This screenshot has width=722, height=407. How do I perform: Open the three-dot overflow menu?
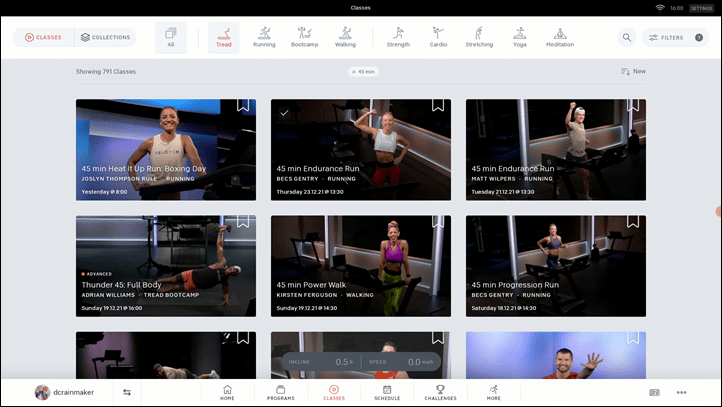point(681,392)
